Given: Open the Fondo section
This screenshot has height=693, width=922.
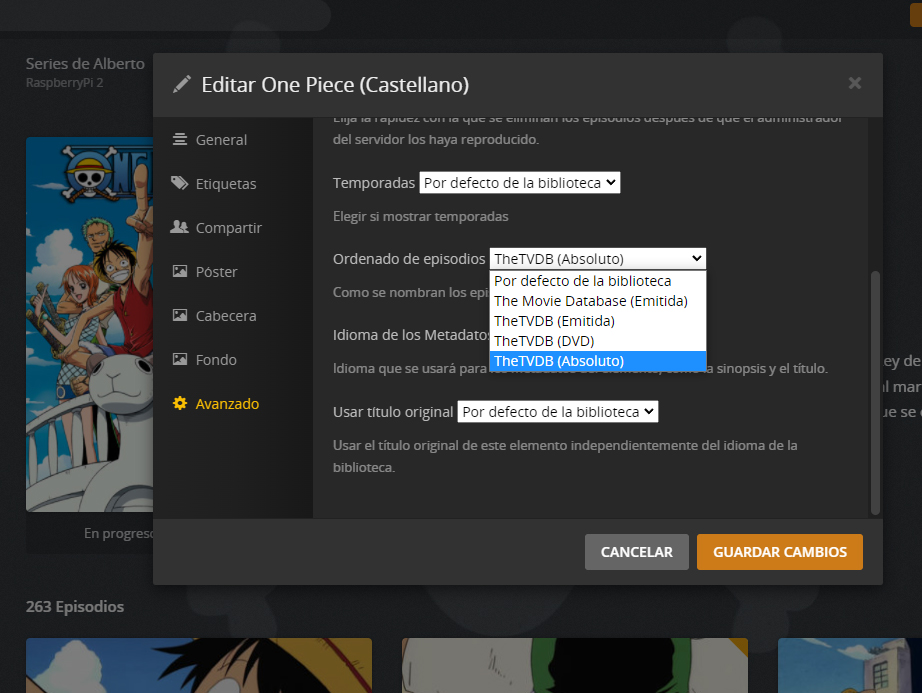Looking at the screenshot, I should coord(216,360).
